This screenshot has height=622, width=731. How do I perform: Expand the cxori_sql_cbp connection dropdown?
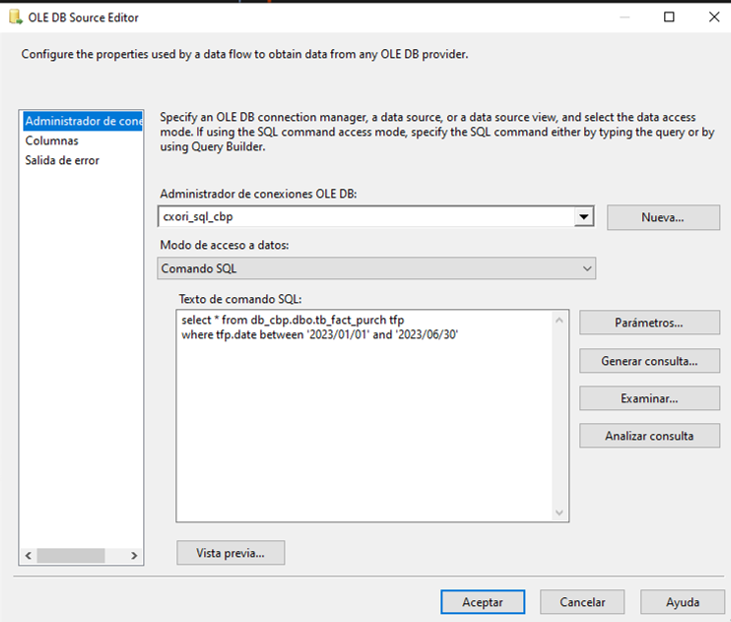point(583,217)
